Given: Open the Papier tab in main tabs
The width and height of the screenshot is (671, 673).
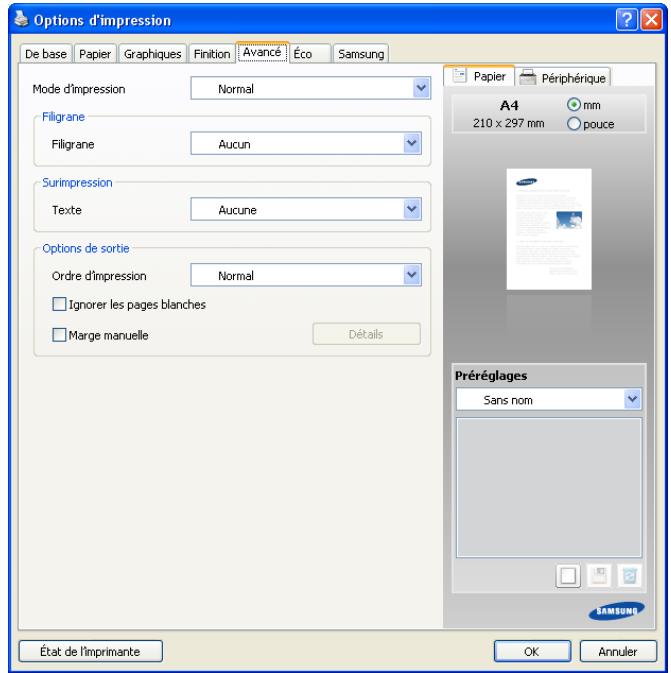Looking at the screenshot, I should [x=95, y=54].
